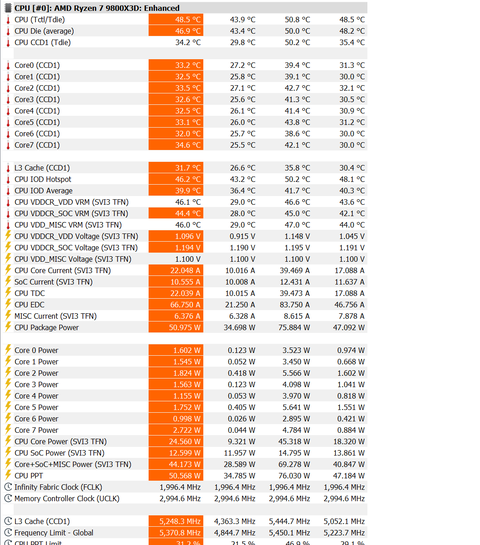Click lightning icon beside Core 7 Power
This screenshot has width=480, height=545.
8,430
